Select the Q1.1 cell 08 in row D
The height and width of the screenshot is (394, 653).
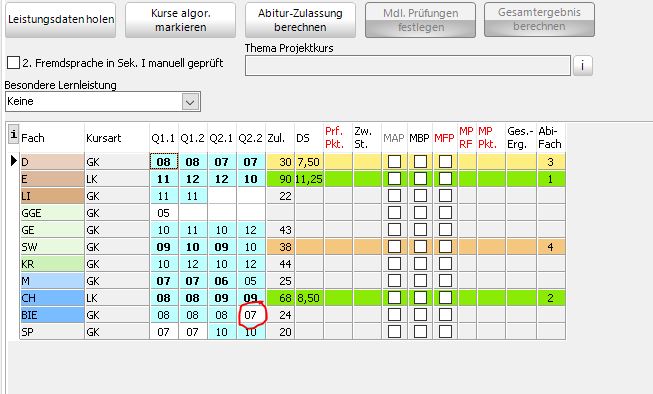point(164,162)
